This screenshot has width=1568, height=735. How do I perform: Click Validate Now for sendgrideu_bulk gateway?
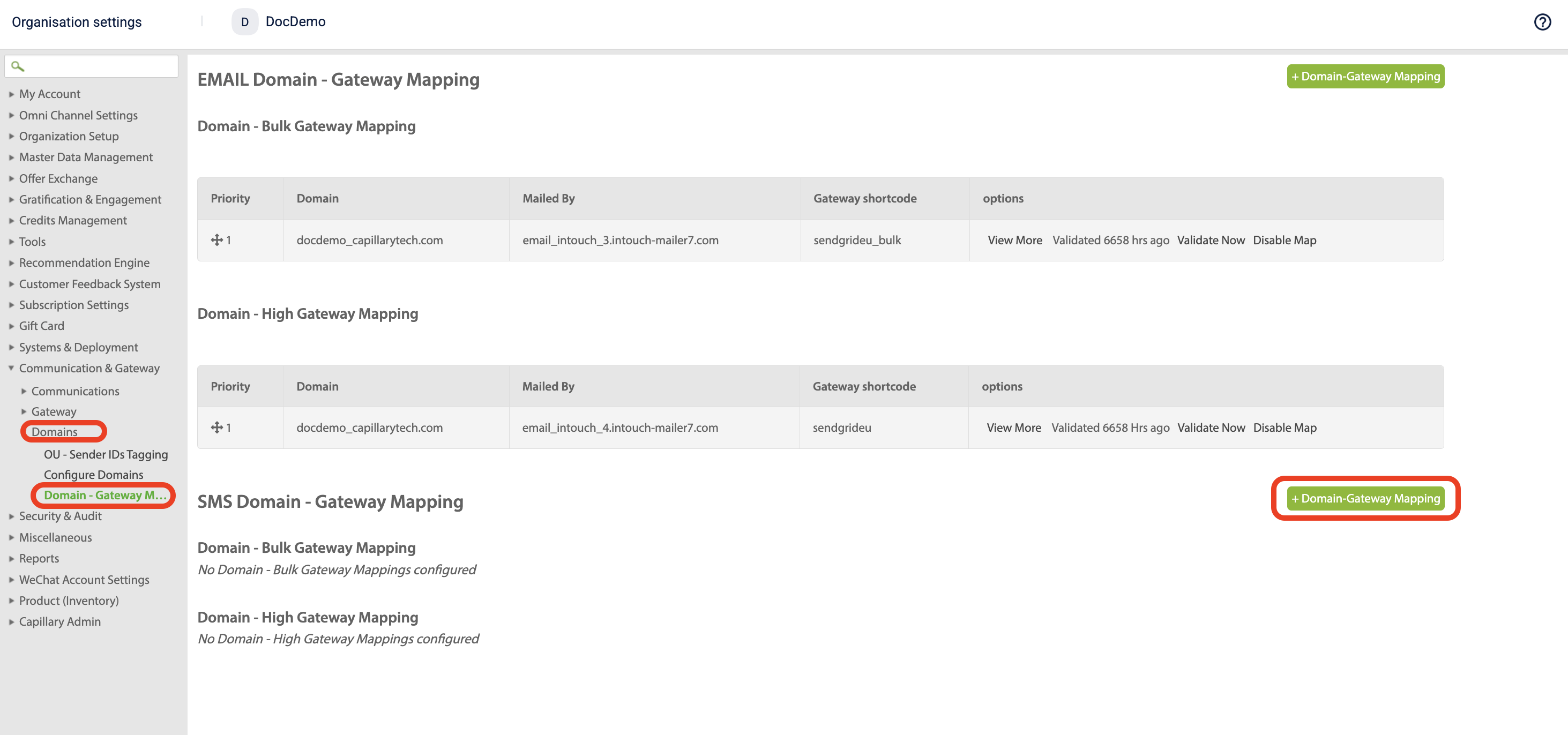click(x=1211, y=241)
